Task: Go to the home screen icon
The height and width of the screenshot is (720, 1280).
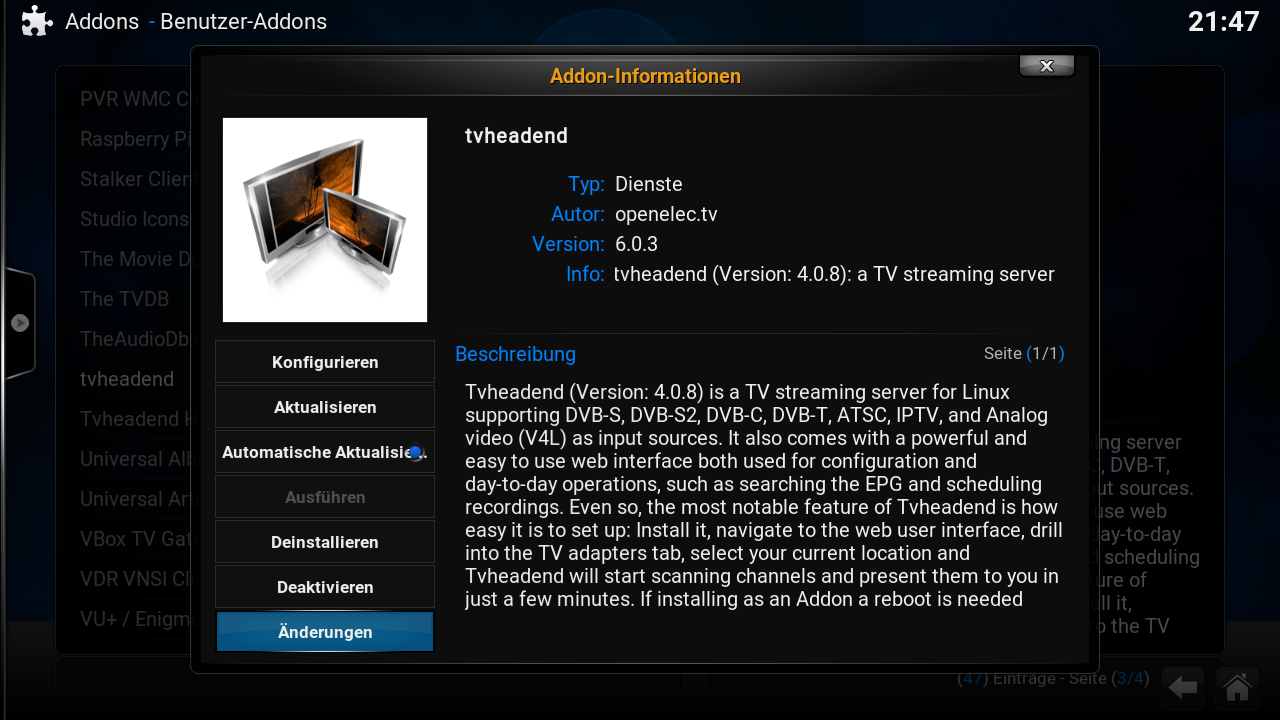Action: [1237, 687]
